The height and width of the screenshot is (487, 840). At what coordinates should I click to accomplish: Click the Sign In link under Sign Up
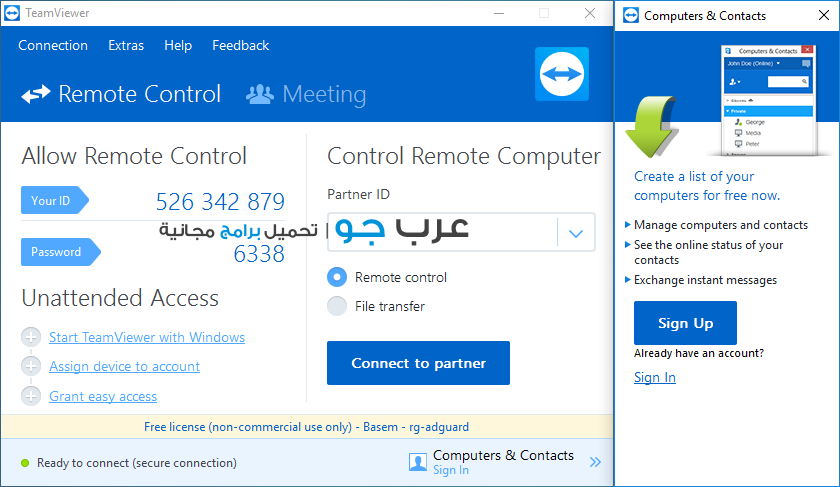tap(655, 377)
